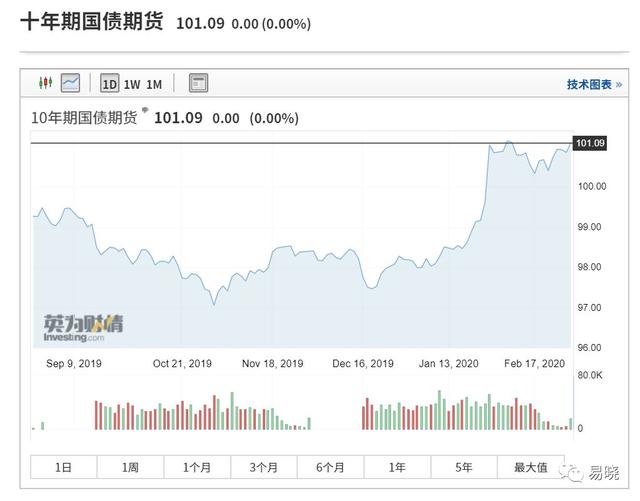Click the 99.00 price axis value
The width and height of the screenshot is (640, 501).
coord(589,227)
